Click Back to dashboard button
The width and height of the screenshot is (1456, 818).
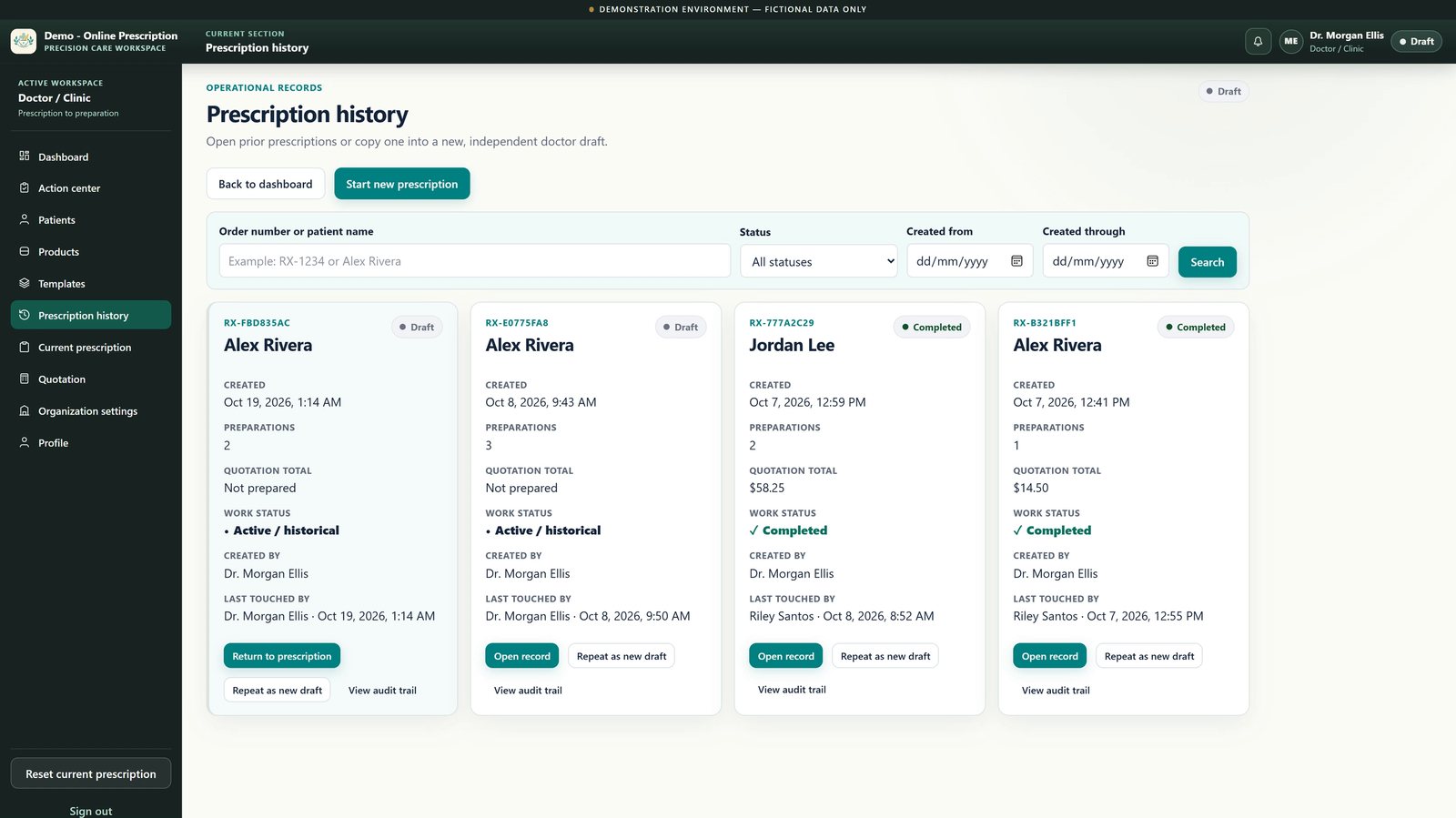pos(265,184)
